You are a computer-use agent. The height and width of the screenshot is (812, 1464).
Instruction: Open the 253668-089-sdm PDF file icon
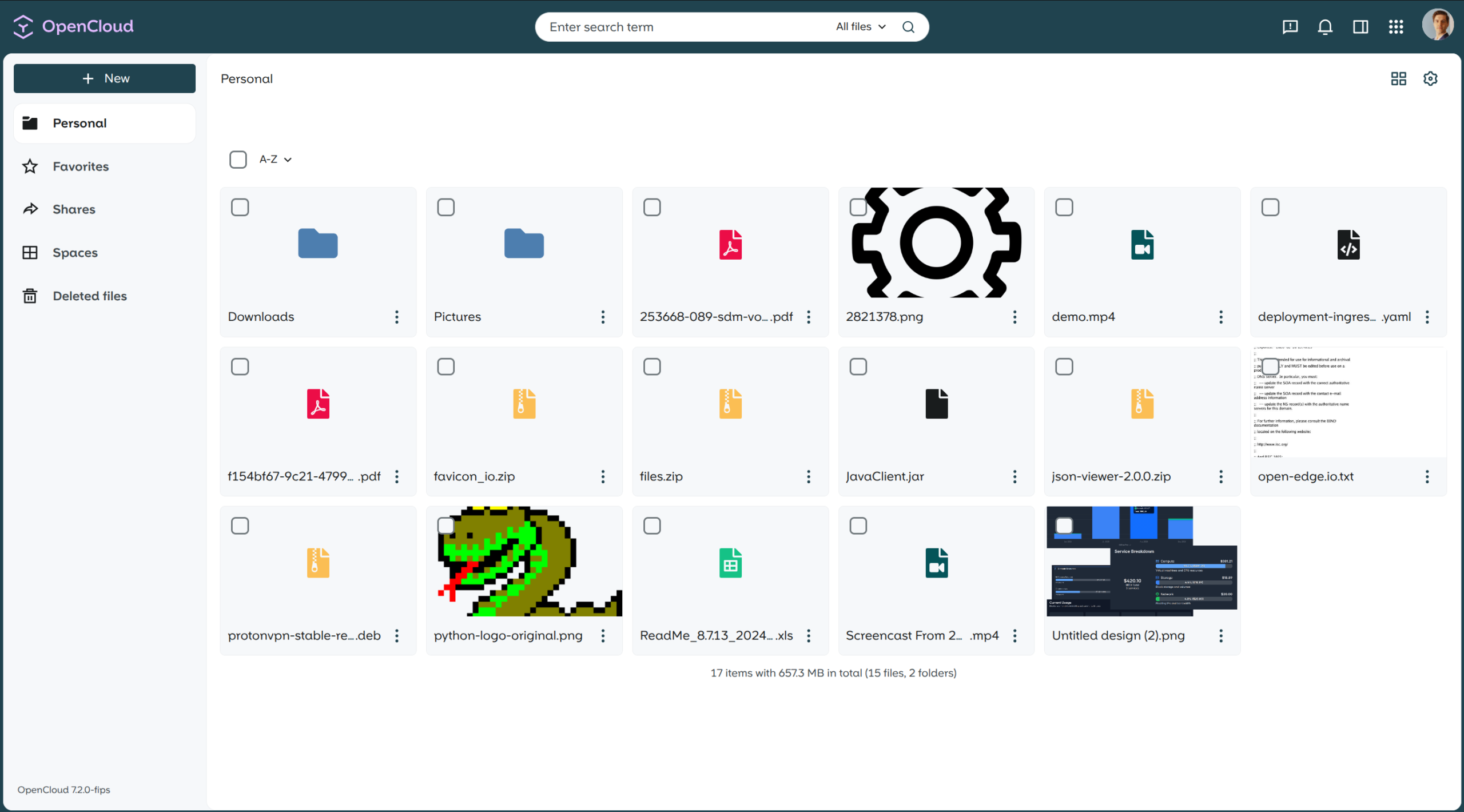(x=730, y=245)
